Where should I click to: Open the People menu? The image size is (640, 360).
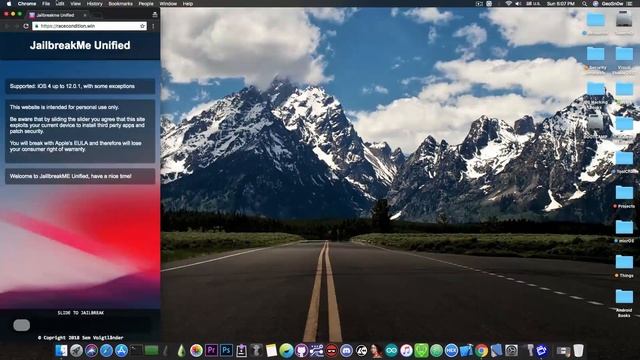coord(146,4)
